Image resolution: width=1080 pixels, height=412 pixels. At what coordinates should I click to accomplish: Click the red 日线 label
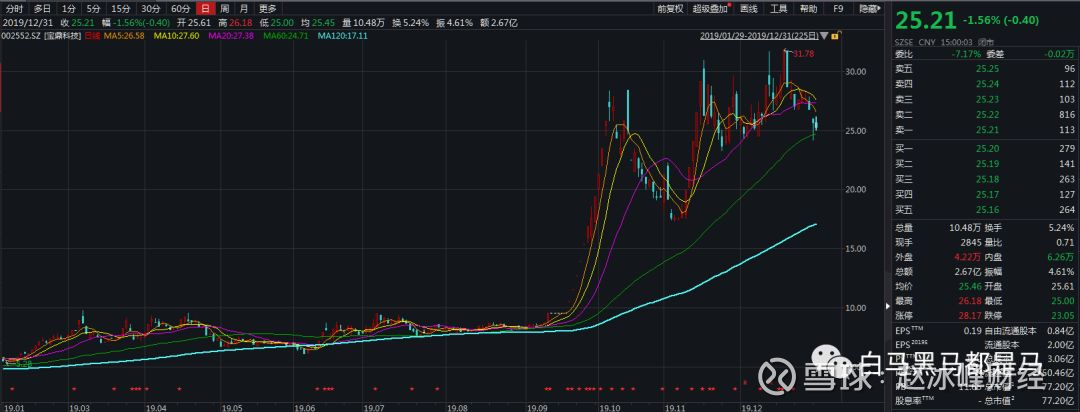[94, 35]
